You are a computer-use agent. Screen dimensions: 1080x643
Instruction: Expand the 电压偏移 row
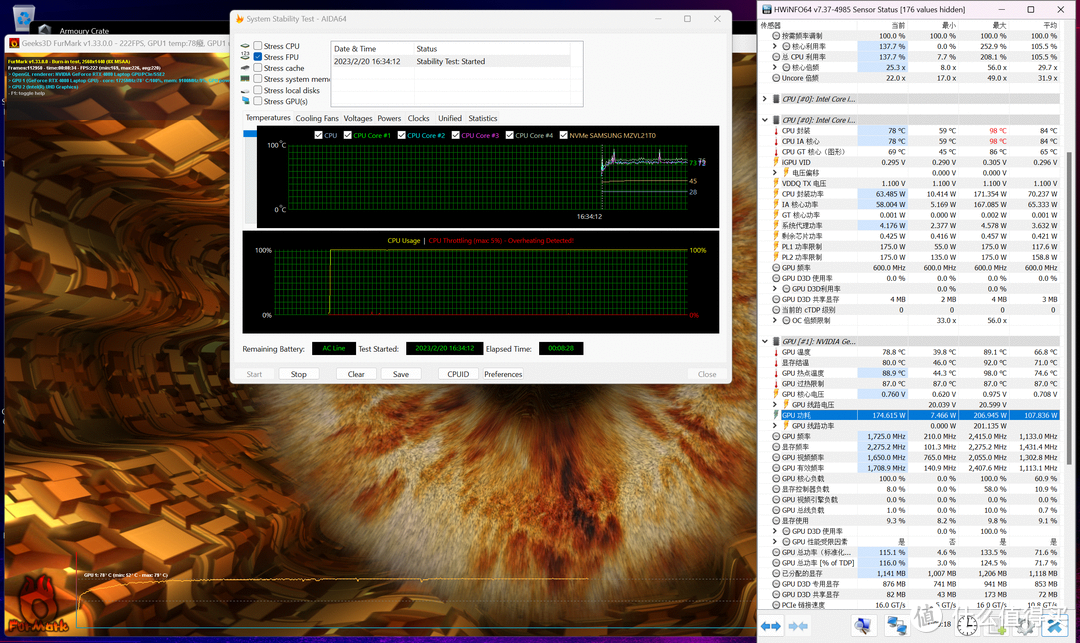point(775,173)
